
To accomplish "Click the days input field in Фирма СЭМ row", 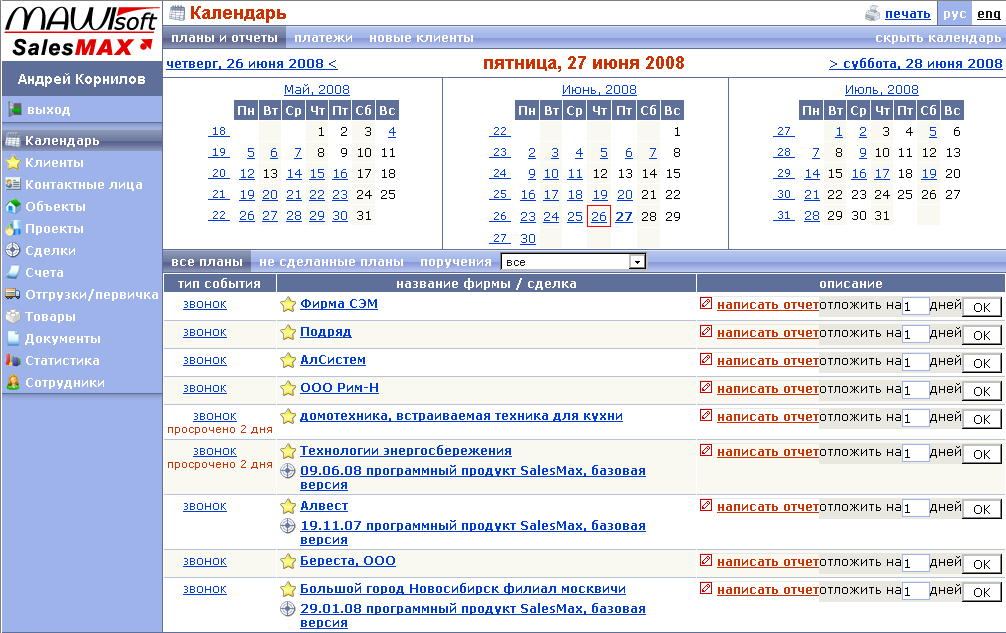I will tap(915, 306).
